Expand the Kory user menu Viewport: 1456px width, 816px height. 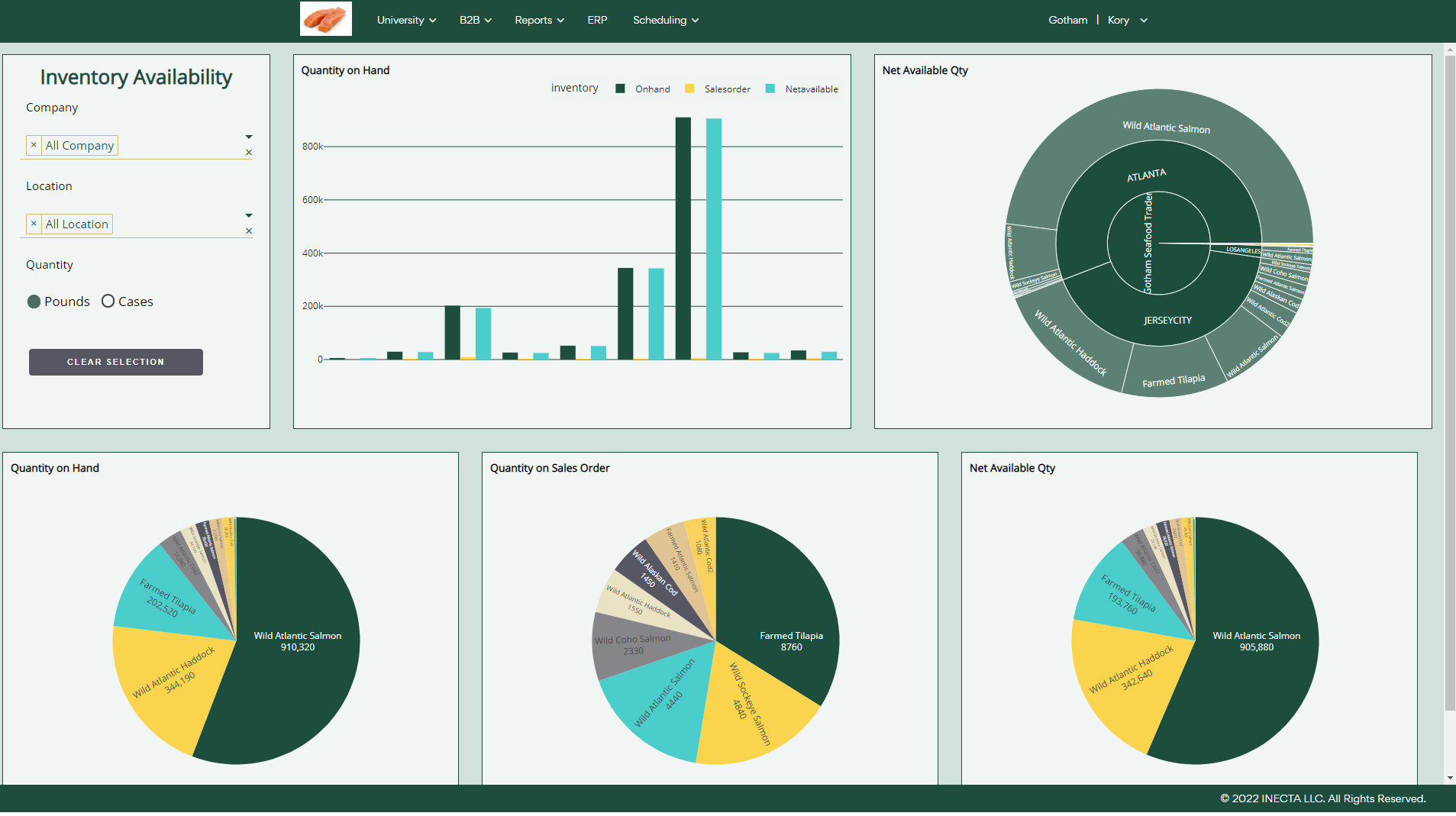pyautogui.click(x=1128, y=21)
